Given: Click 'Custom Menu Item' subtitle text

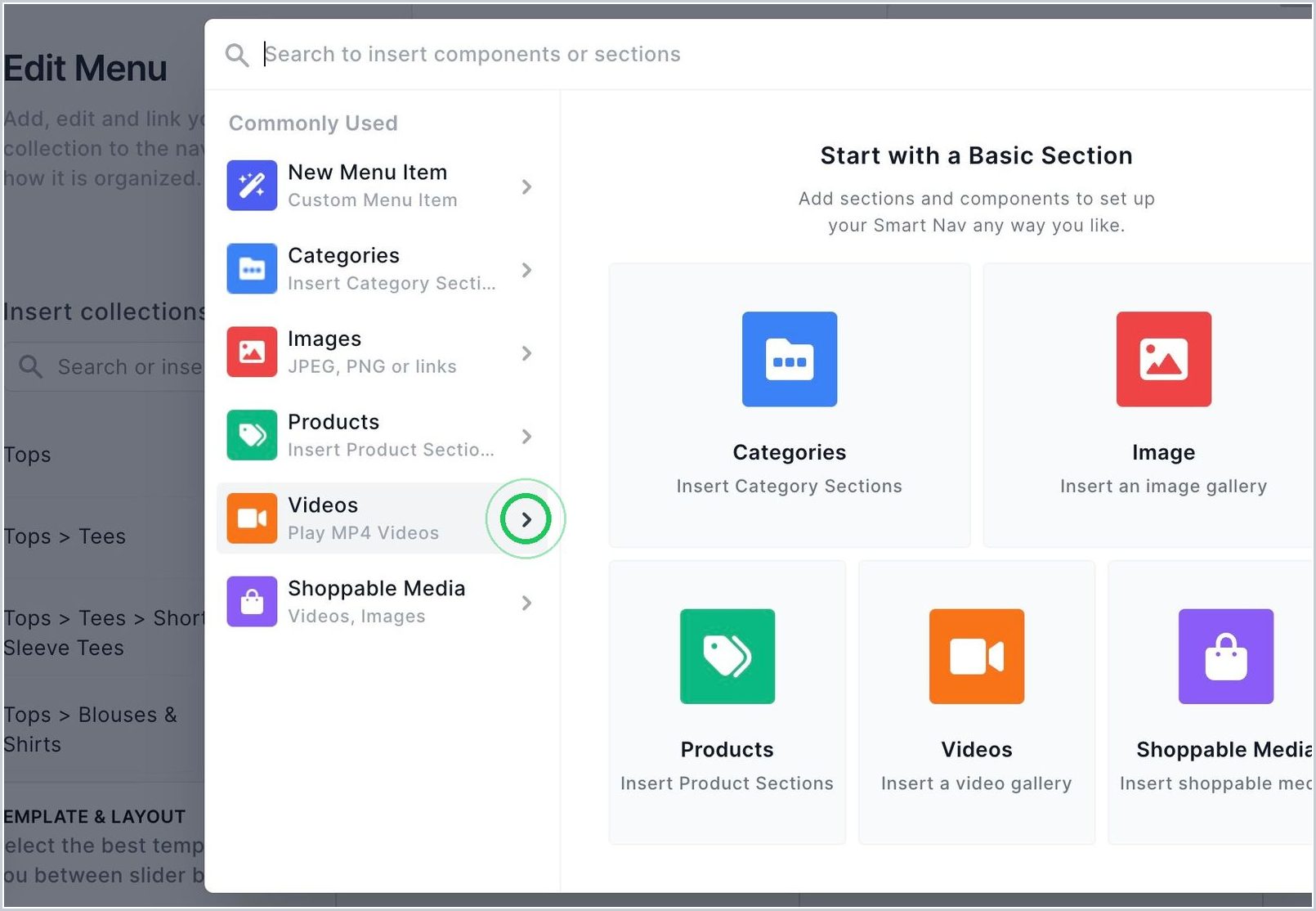Looking at the screenshot, I should click(373, 200).
